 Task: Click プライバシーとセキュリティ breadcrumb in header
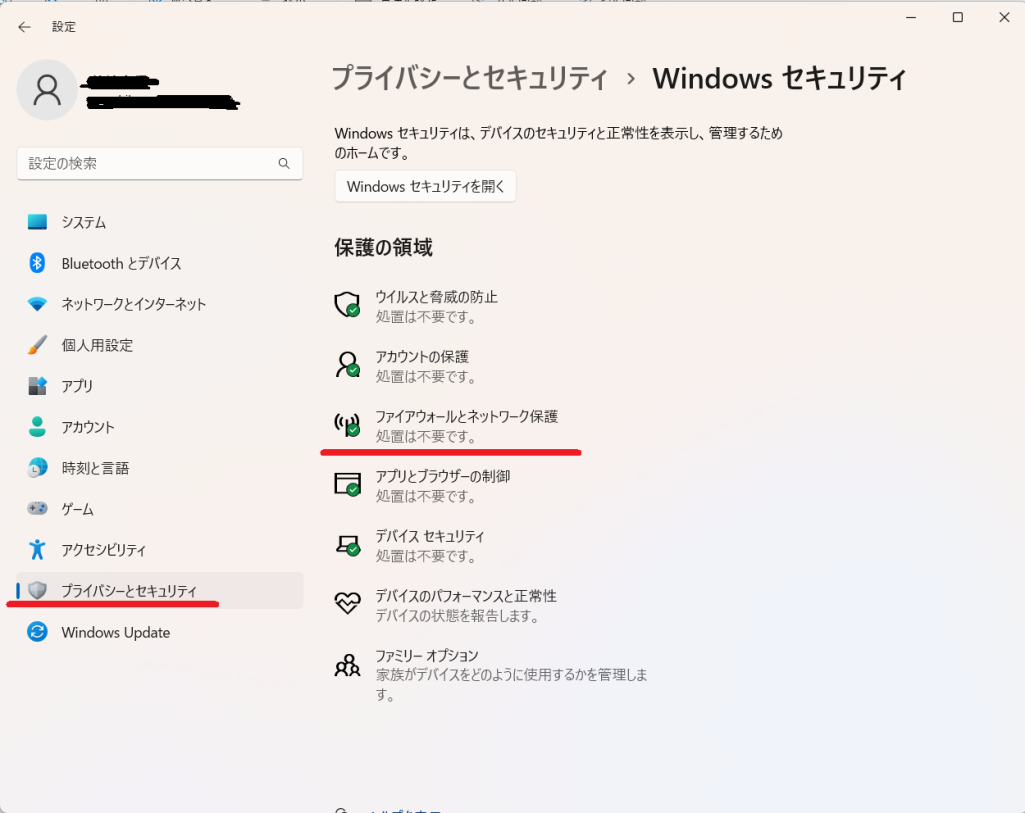(470, 78)
